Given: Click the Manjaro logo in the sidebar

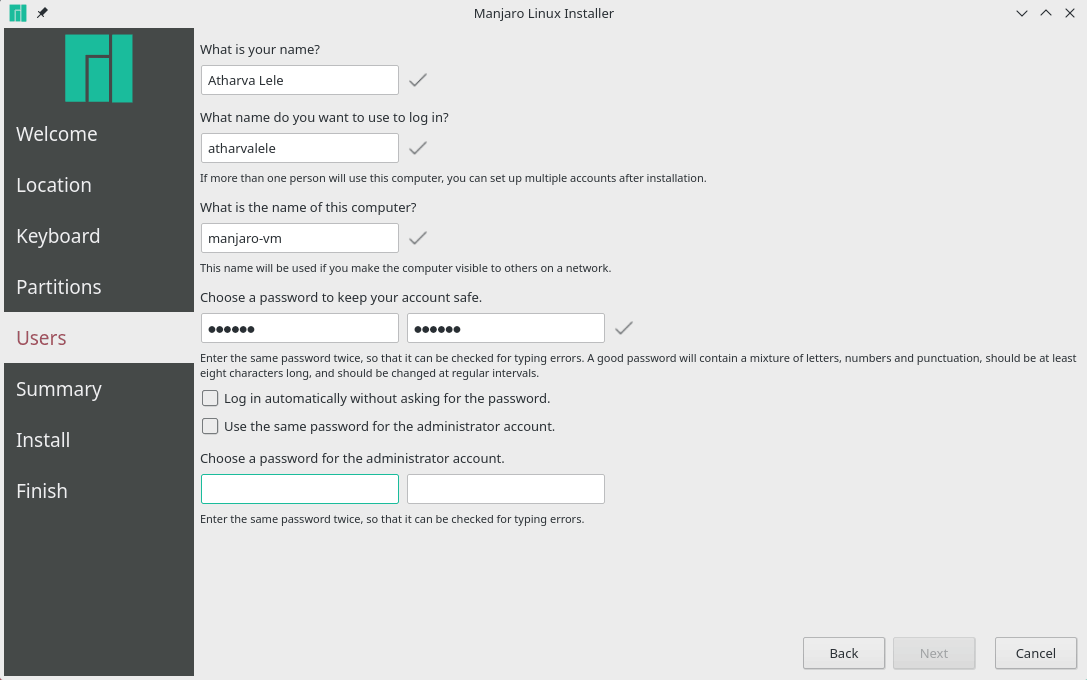Looking at the screenshot, I should point(98,68).
